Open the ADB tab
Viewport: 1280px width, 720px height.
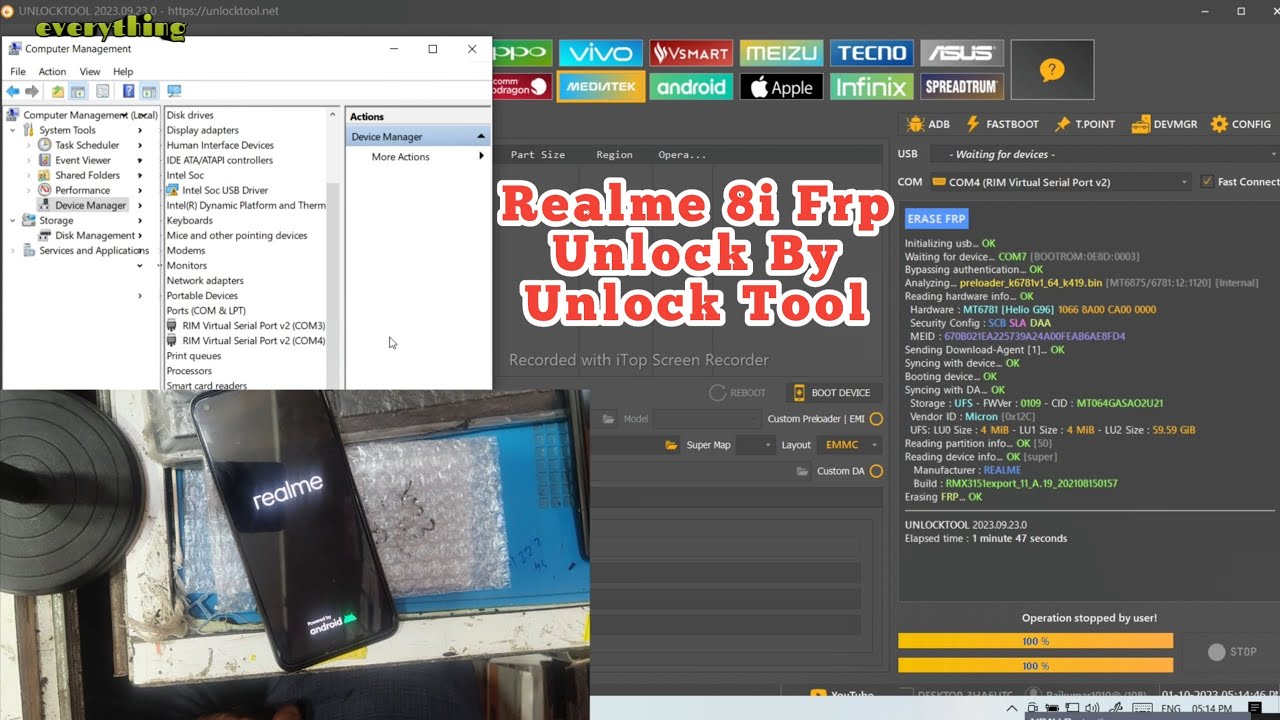pyautogui.click(x=928, y=124)
